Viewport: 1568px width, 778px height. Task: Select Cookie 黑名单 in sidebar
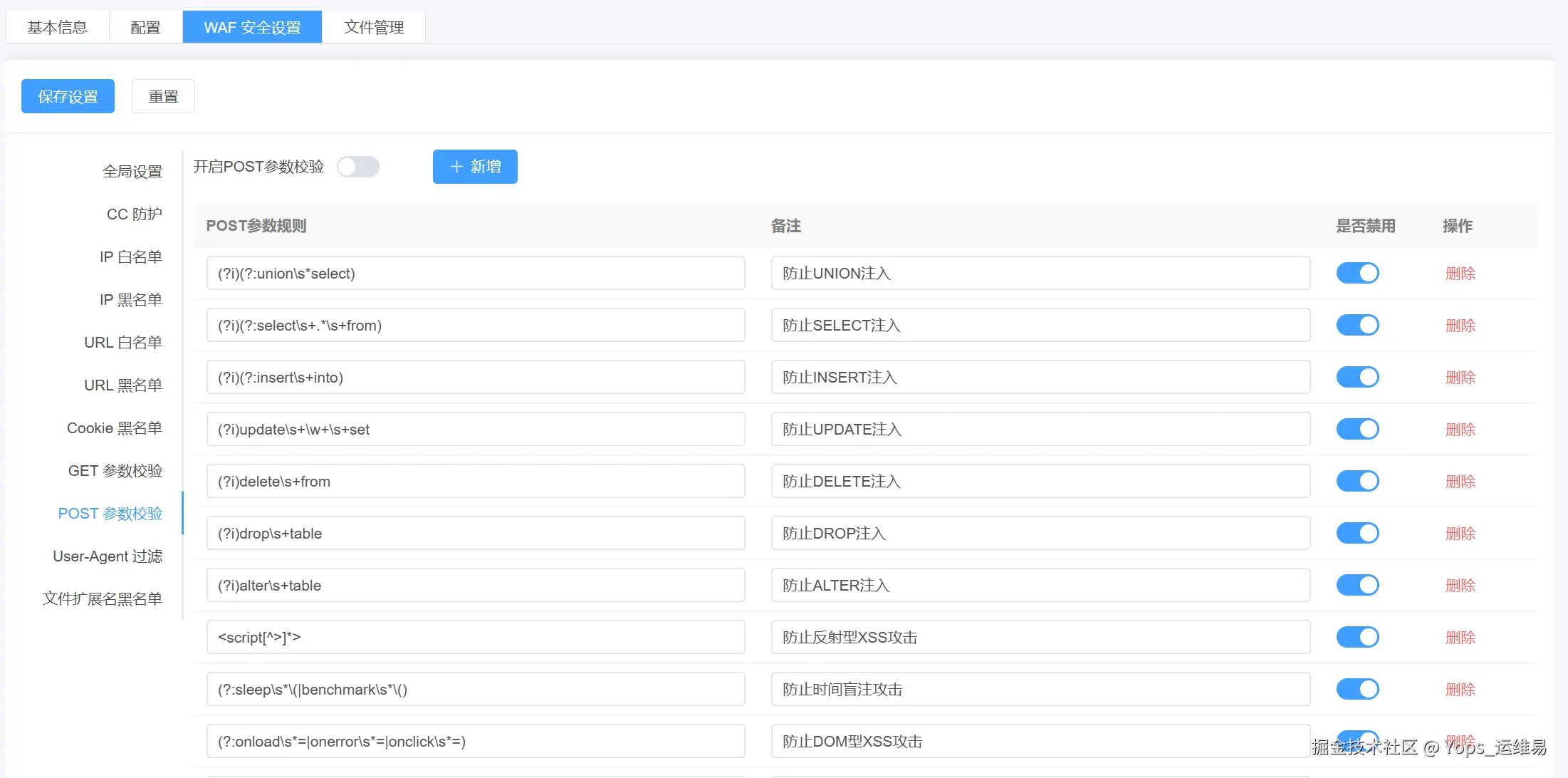coord(114,428)
